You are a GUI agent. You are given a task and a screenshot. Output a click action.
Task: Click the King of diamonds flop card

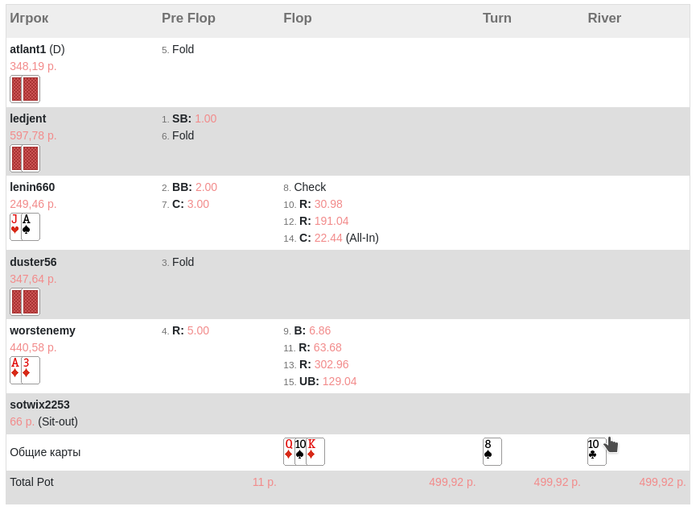point(315,452)
